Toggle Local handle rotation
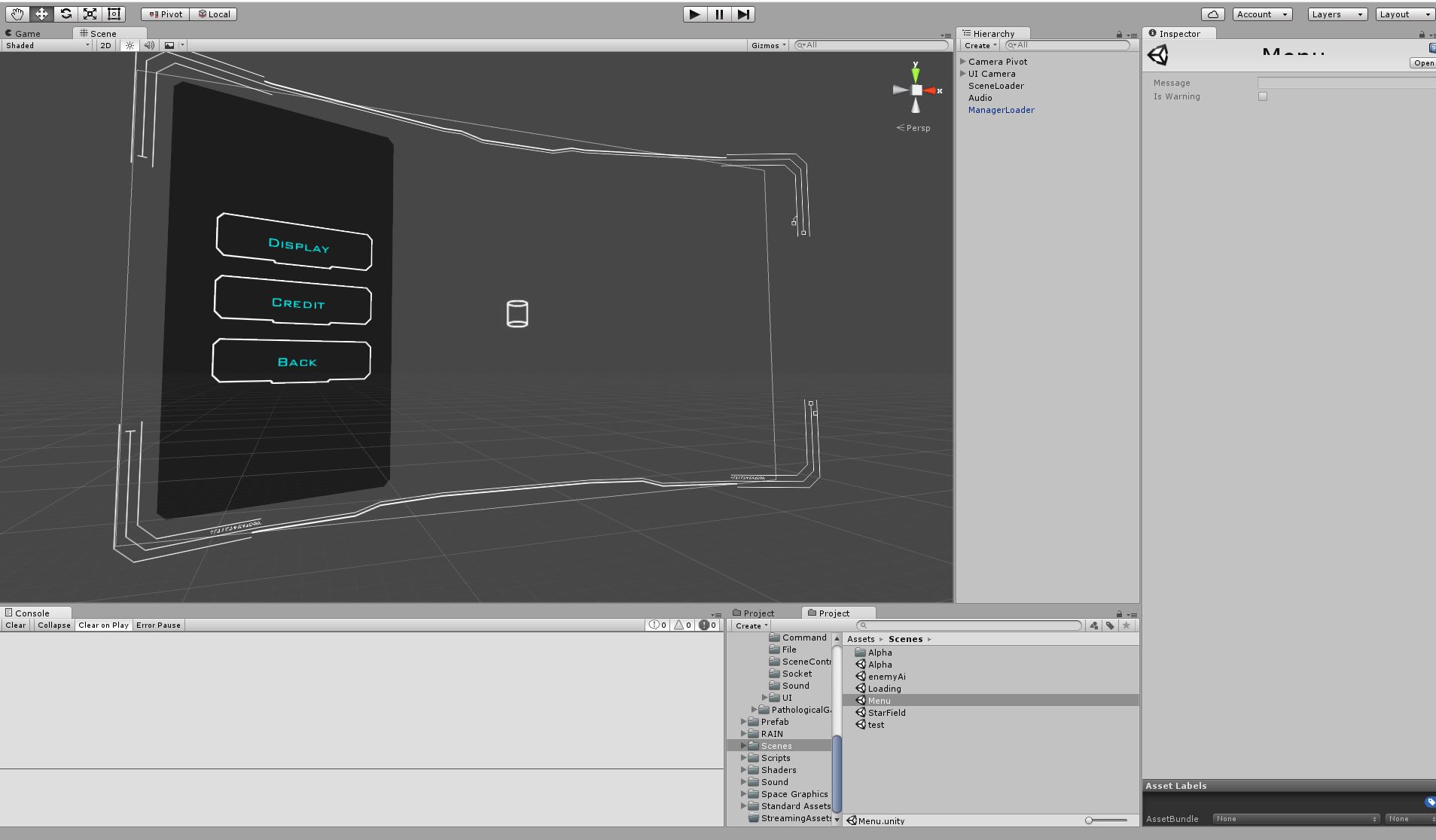This screenshot has width=1436, height=840. click(214, 14)
